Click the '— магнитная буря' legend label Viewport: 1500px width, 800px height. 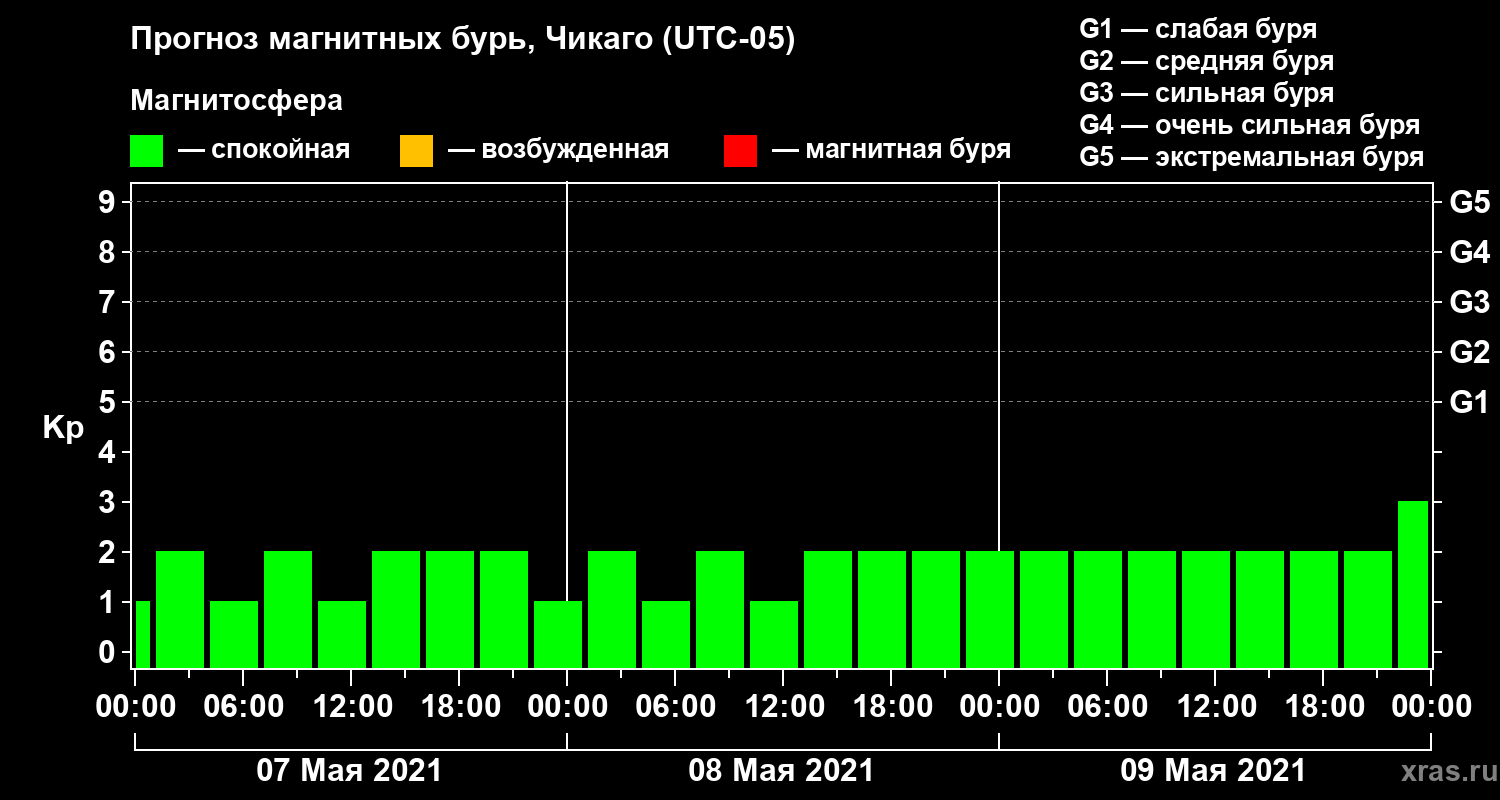point(891,150)
